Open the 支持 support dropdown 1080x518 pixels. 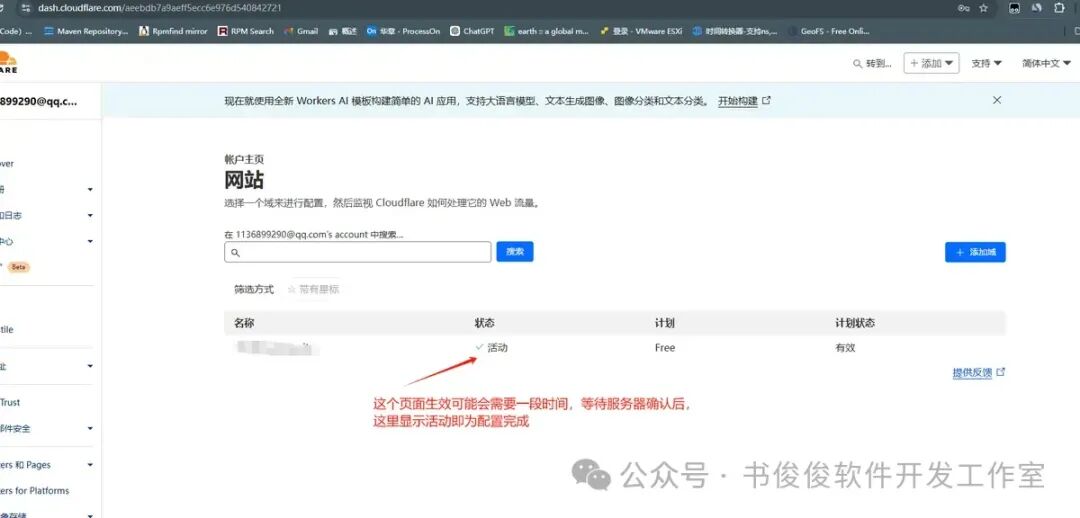(986, 63)
